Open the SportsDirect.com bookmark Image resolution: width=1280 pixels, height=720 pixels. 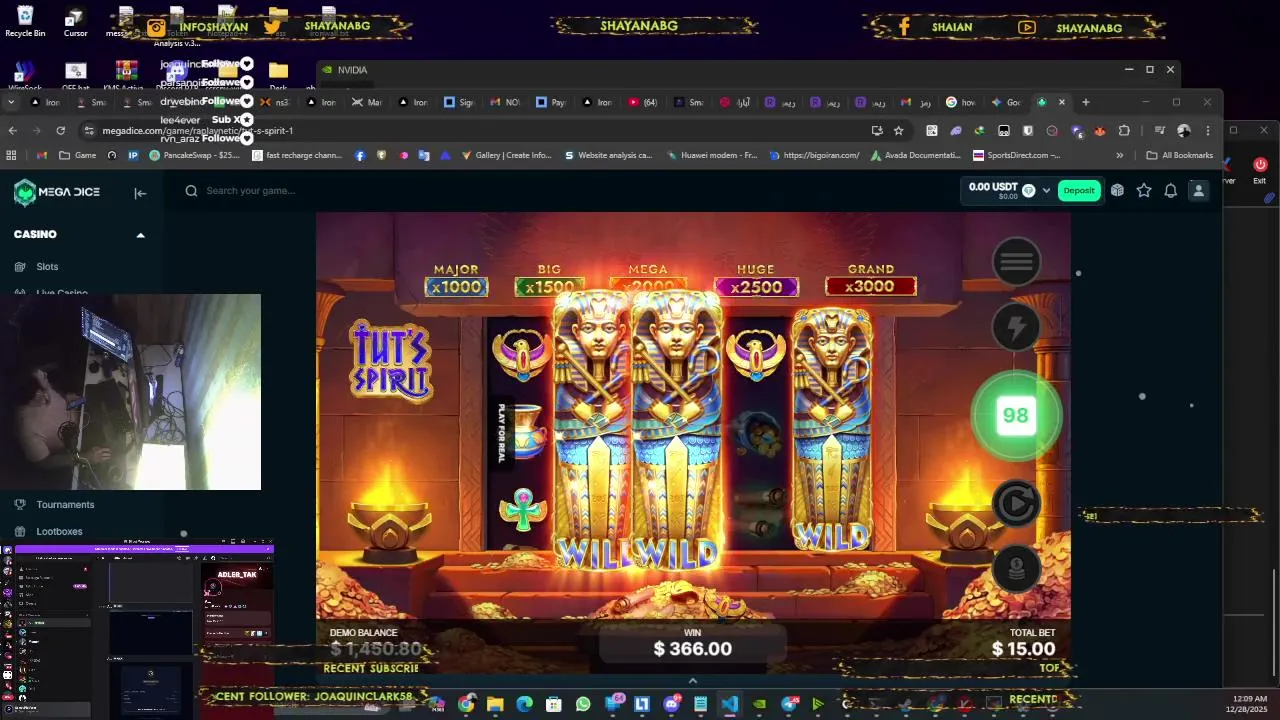(1017, 155)
